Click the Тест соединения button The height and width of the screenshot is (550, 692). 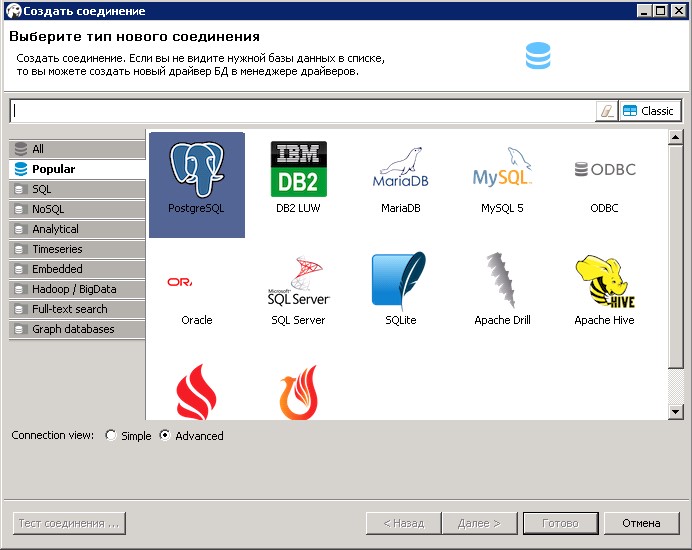pos(69,524)
